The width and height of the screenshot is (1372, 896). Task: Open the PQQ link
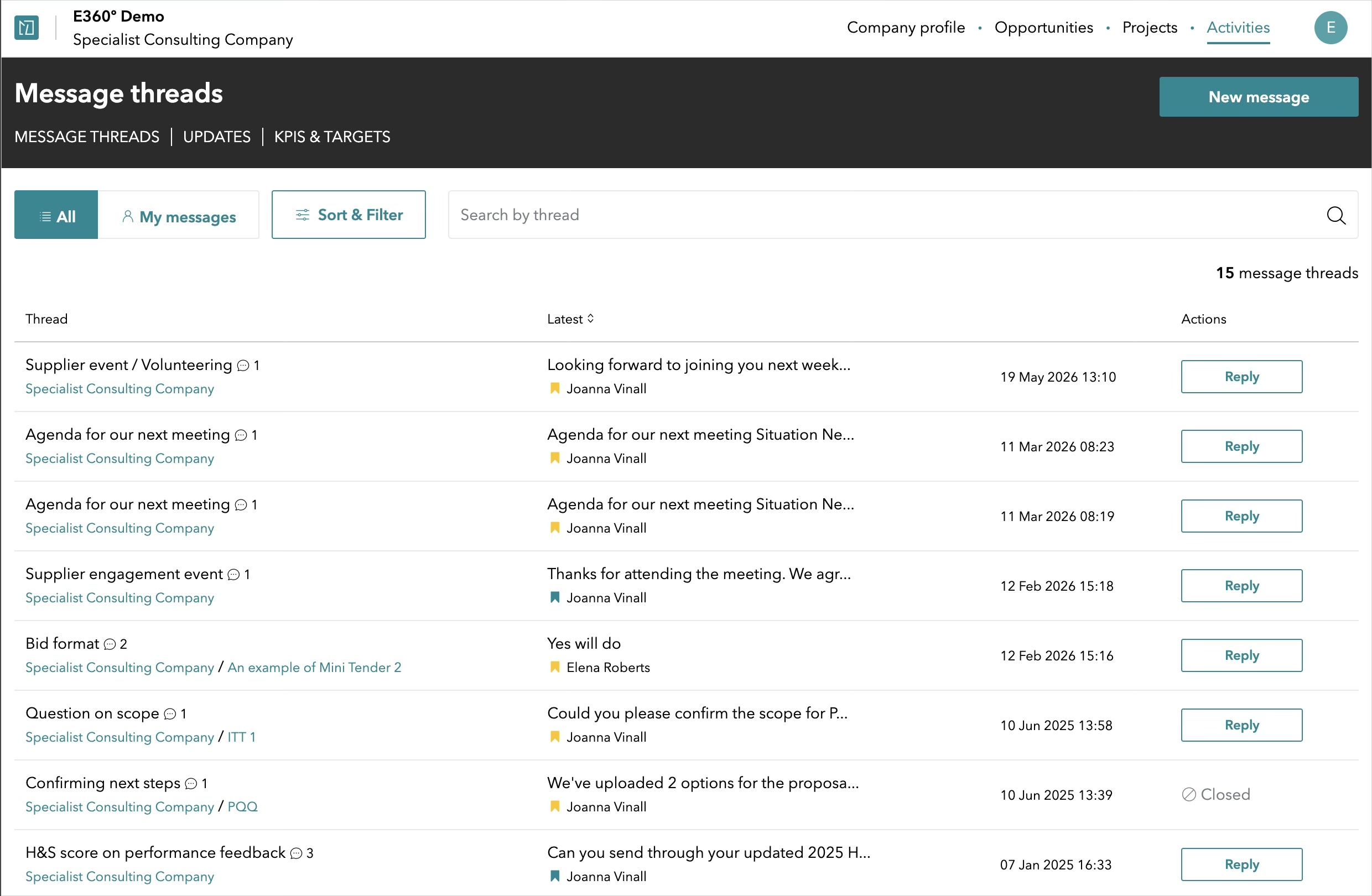tap(243, 808)
